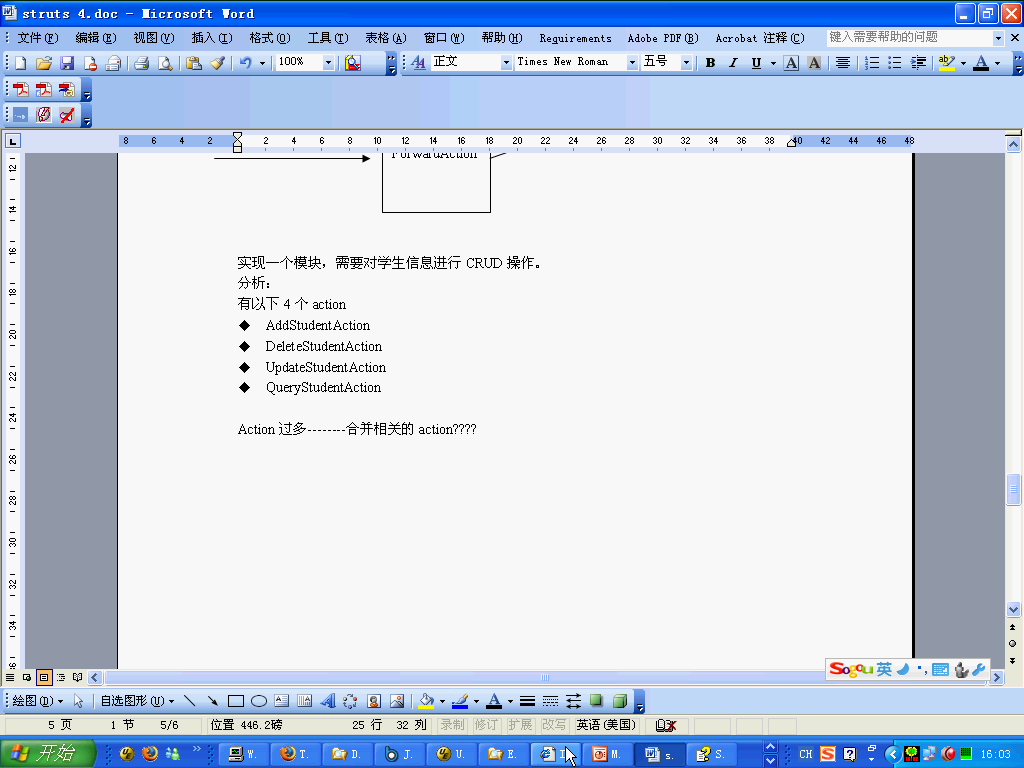Open the 插入 Insert menu
This screenshot has height=768, width=1024.
(212, 38)
